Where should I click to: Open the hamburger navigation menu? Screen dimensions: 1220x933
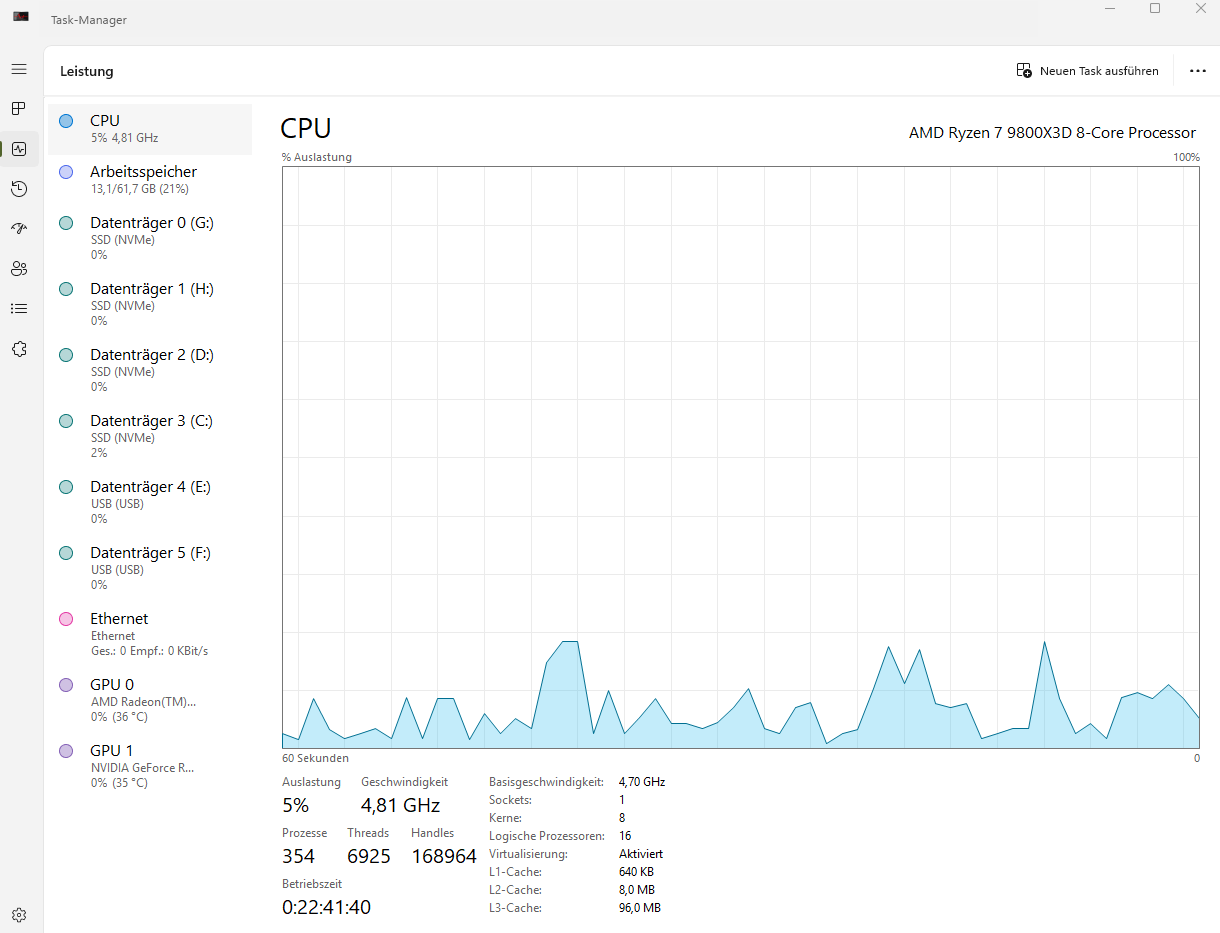click(19, 69)
